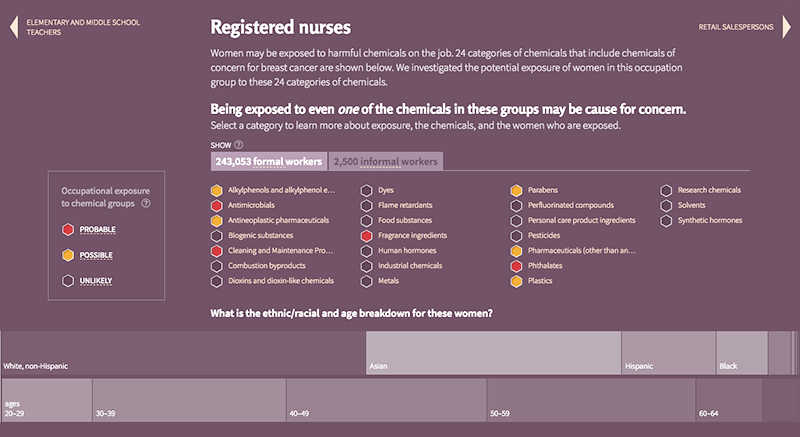This screenshot has width=800, height=437.
Task: Switch to 2,500 informal workers tab
Action: tap(384, 161)
